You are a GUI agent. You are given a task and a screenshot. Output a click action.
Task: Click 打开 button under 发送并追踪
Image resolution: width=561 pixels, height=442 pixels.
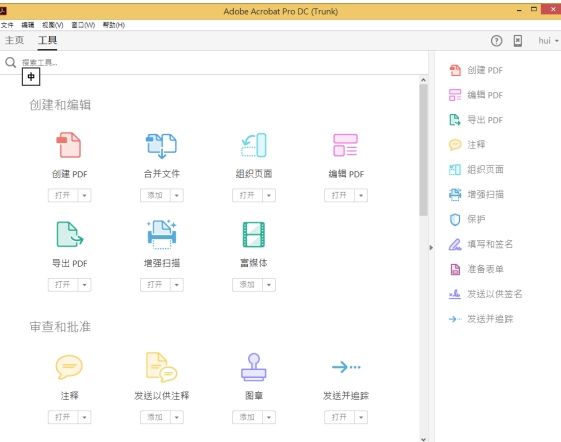(x=340, y=417)
